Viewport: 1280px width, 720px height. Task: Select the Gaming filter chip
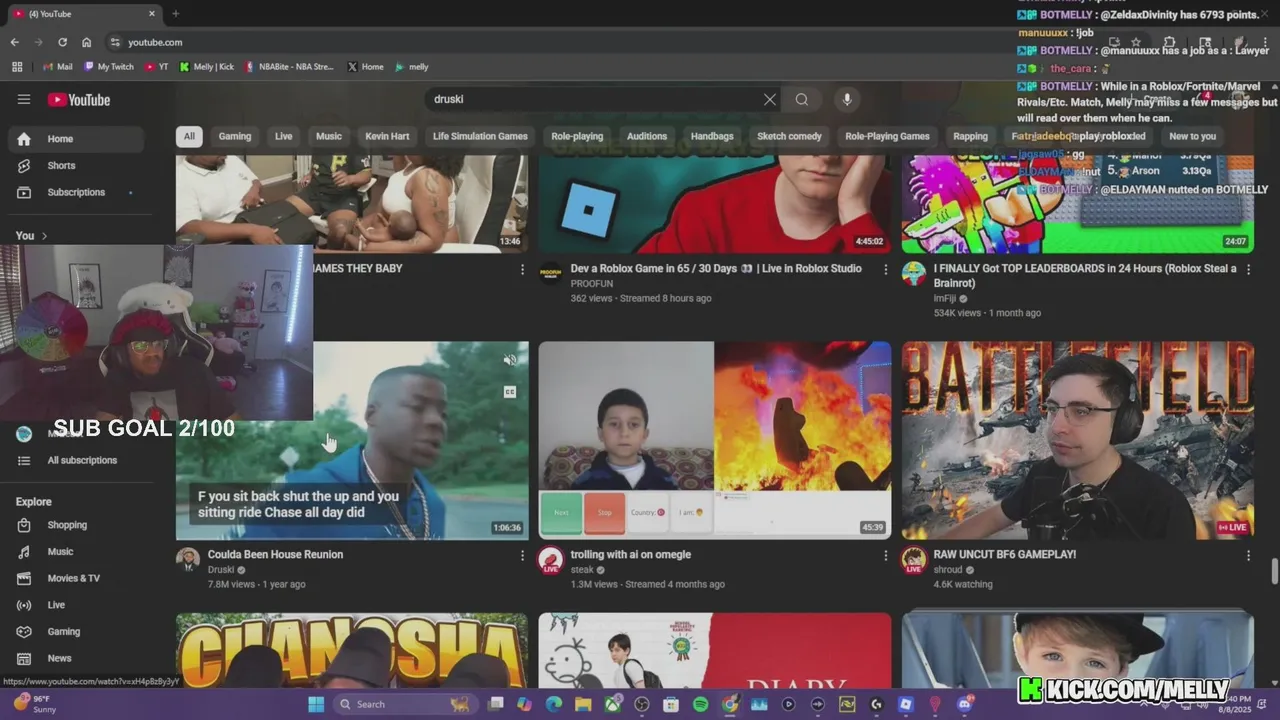click(x=235, y=136)
